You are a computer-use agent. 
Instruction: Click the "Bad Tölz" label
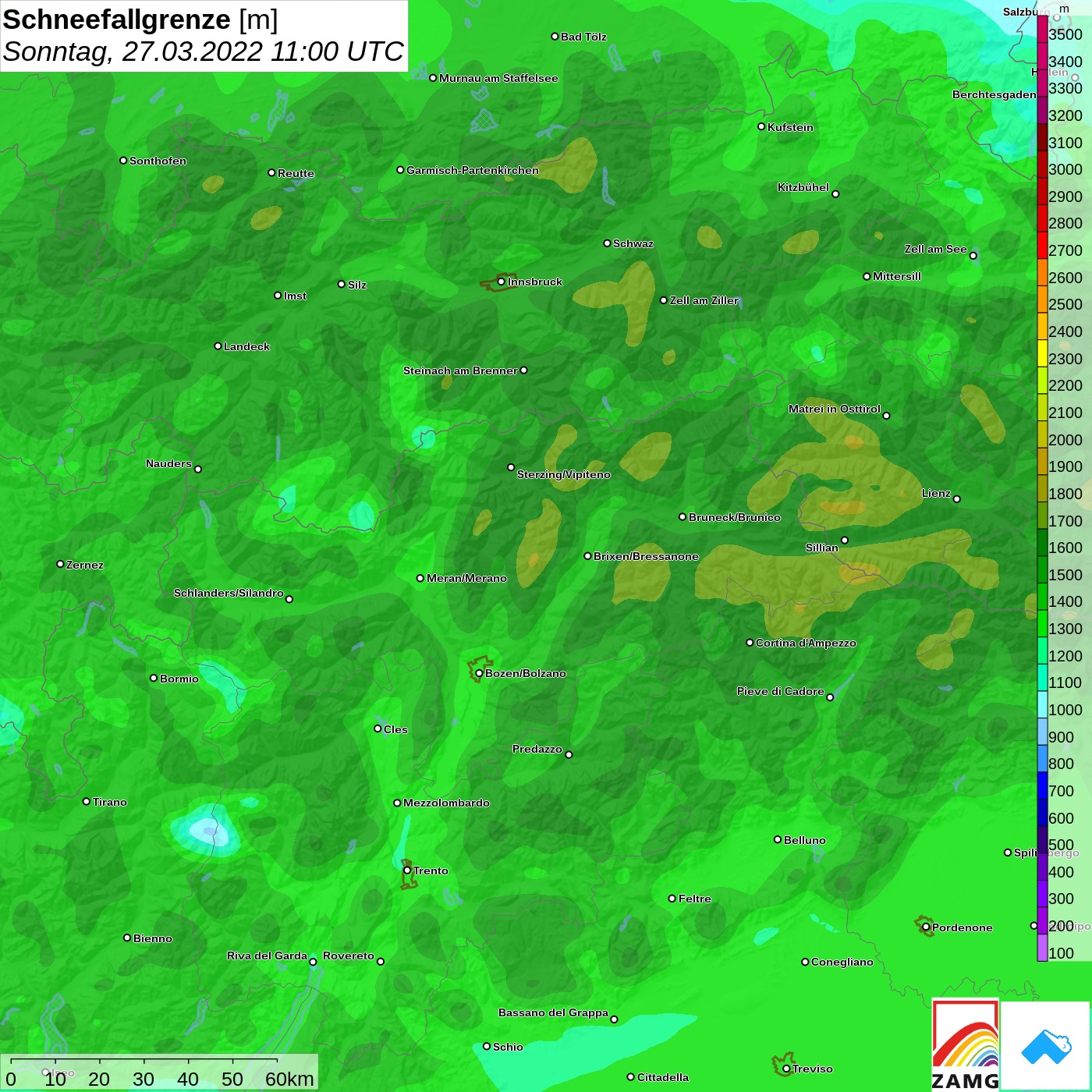pyautogui.click(x=583, y=37)
